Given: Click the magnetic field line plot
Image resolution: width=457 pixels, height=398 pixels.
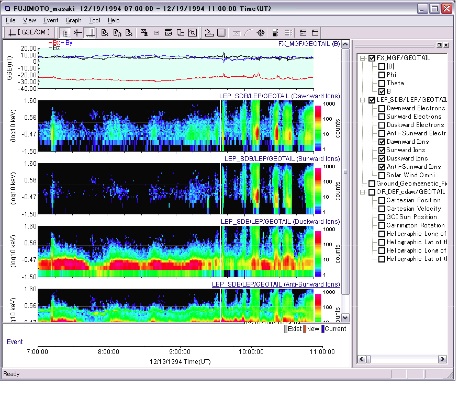Looking at the screenshot, I should coord(176,68).
